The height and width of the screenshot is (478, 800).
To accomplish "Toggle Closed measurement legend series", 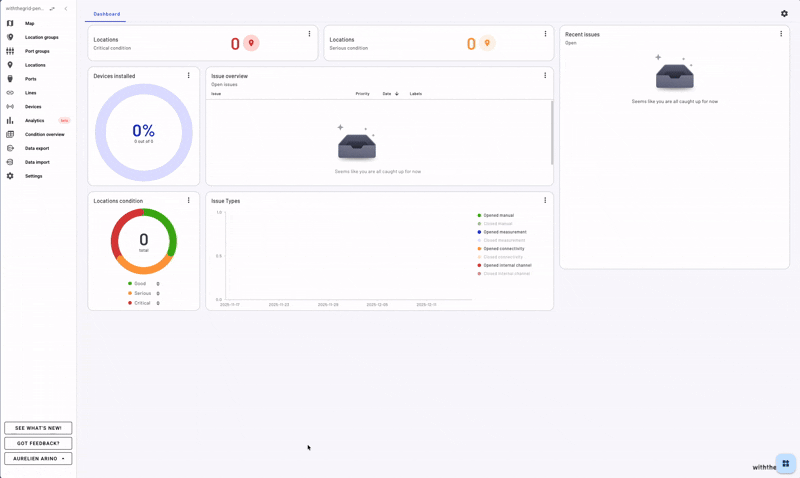I will point(503,240).
